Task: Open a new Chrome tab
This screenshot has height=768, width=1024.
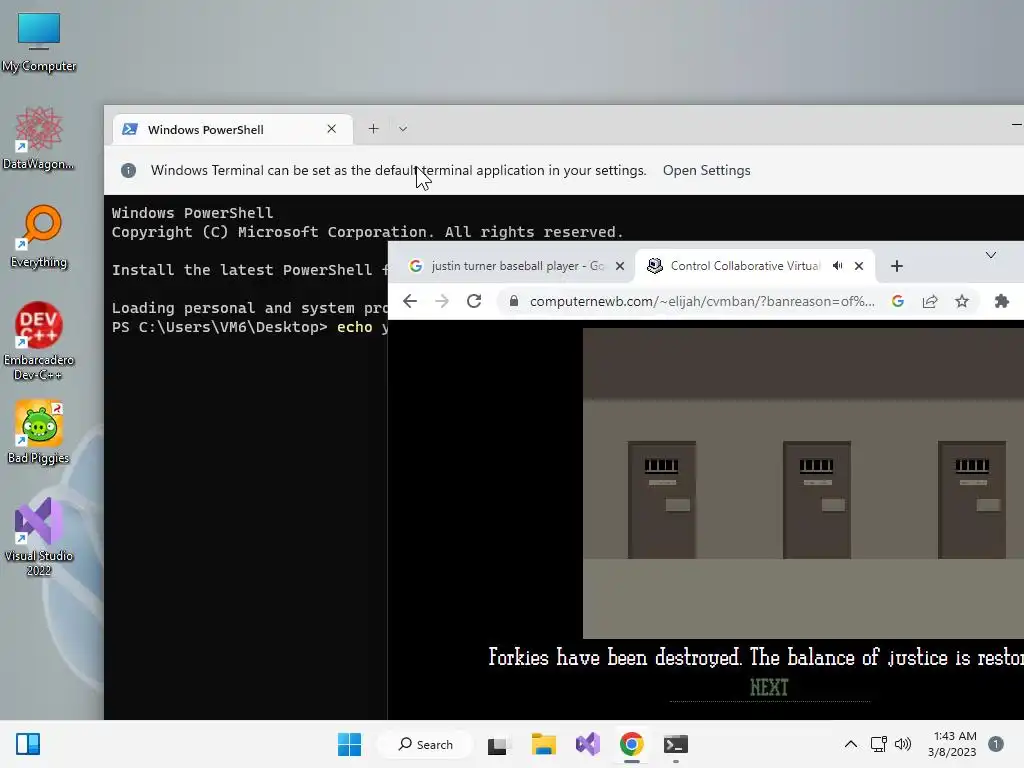Action: 897,266
